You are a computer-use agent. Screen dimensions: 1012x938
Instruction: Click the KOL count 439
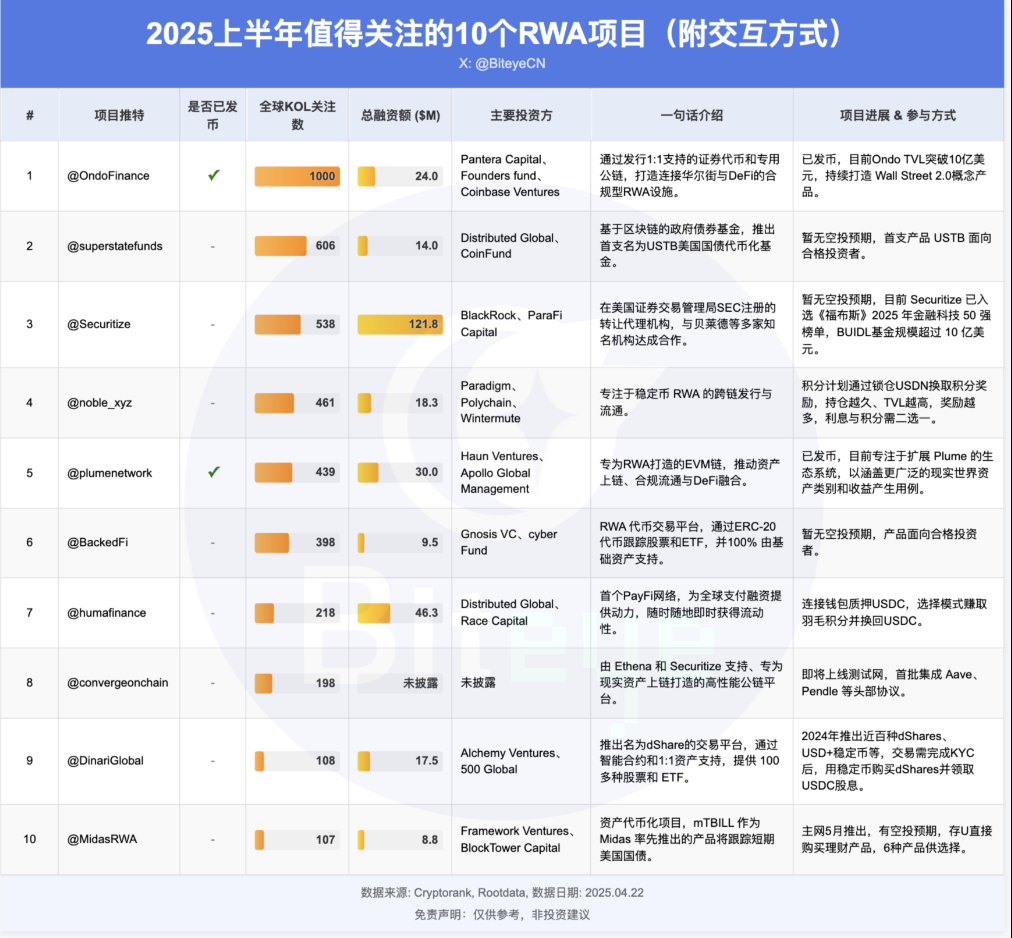click(325, 472)
